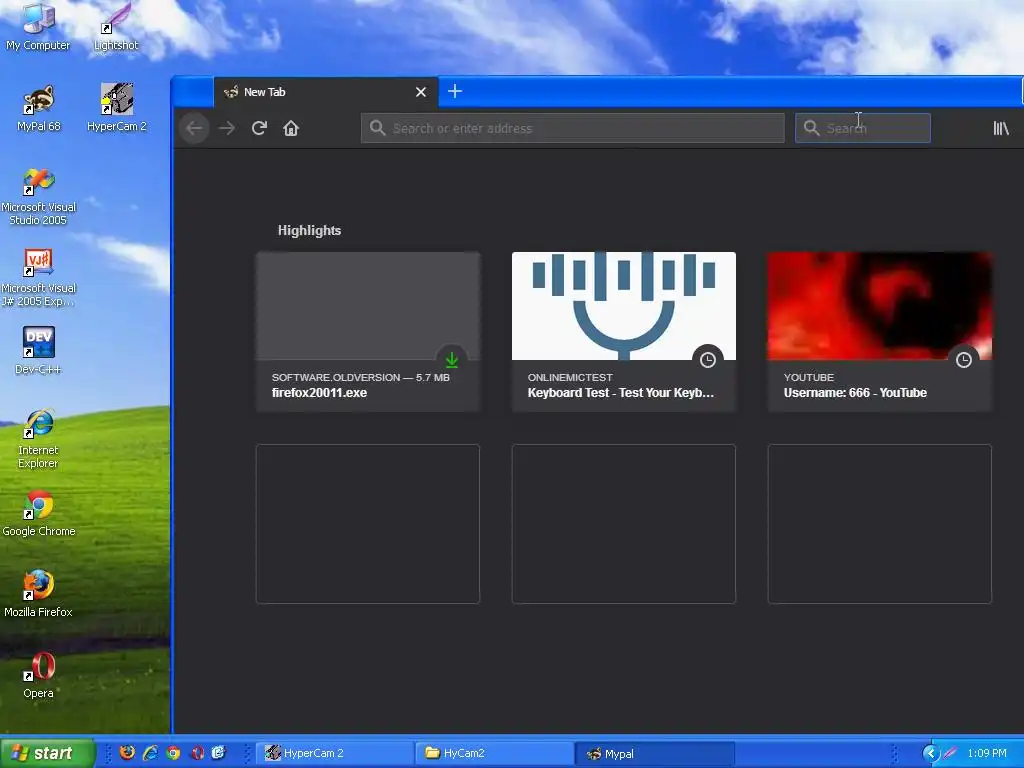1024x768 pixels.
Task: Click the small Search box
Action: (863, 128)
